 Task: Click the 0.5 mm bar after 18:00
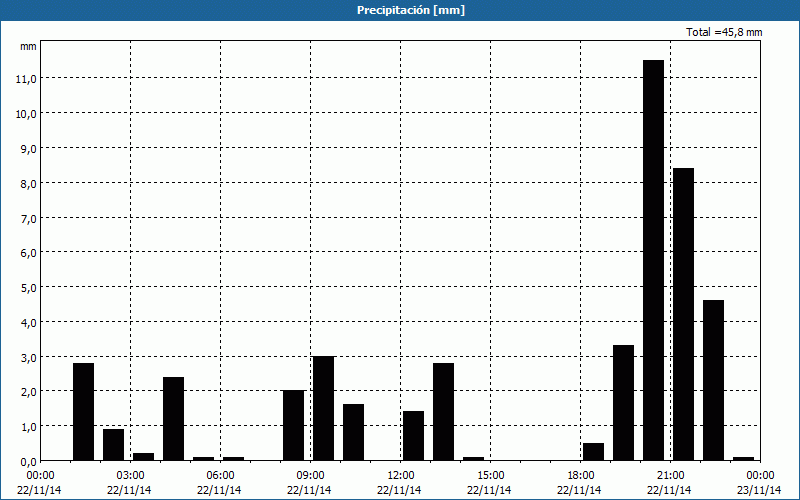coord(593,452)
